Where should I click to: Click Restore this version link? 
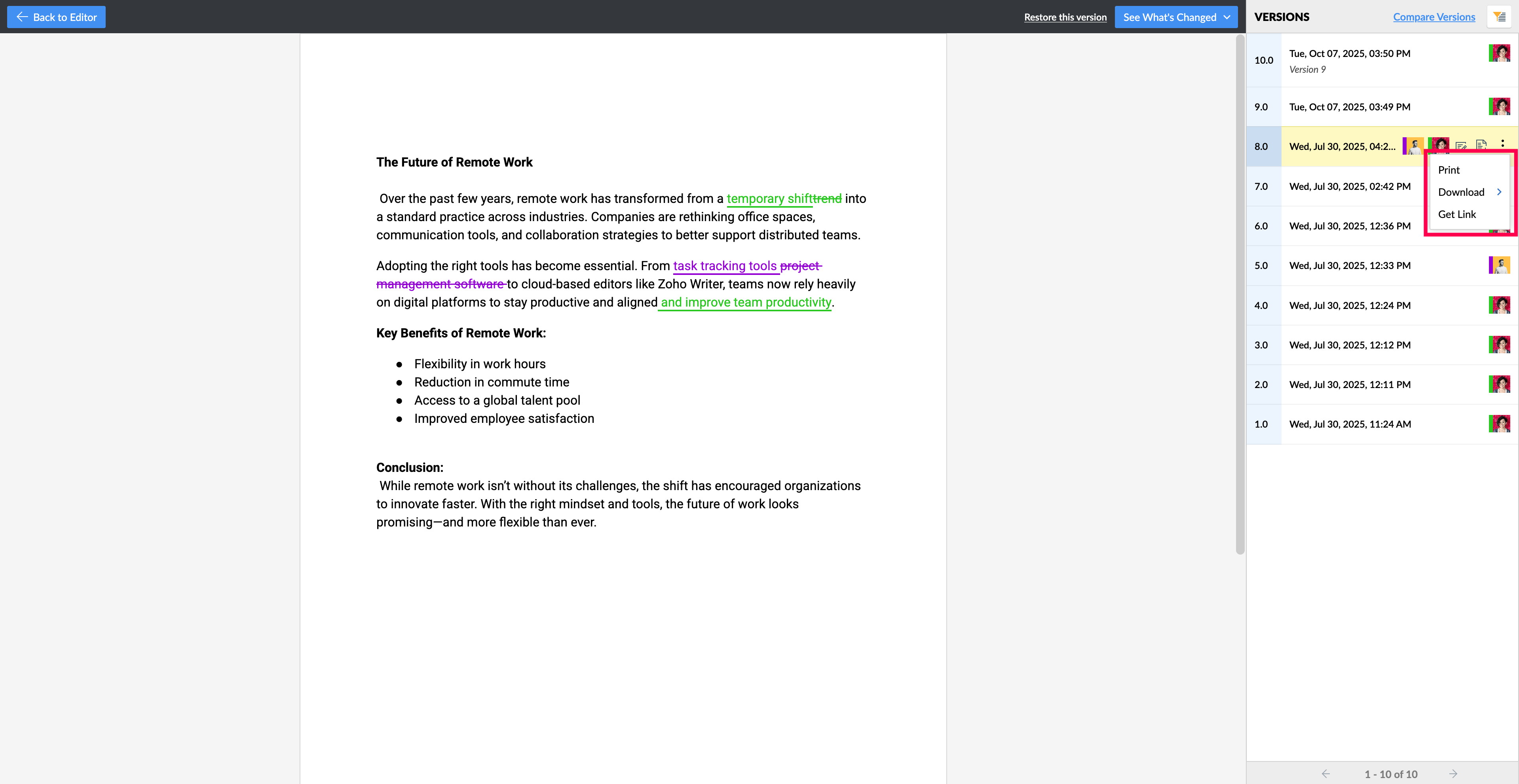pyautogui.click(x=1065, y=17)
